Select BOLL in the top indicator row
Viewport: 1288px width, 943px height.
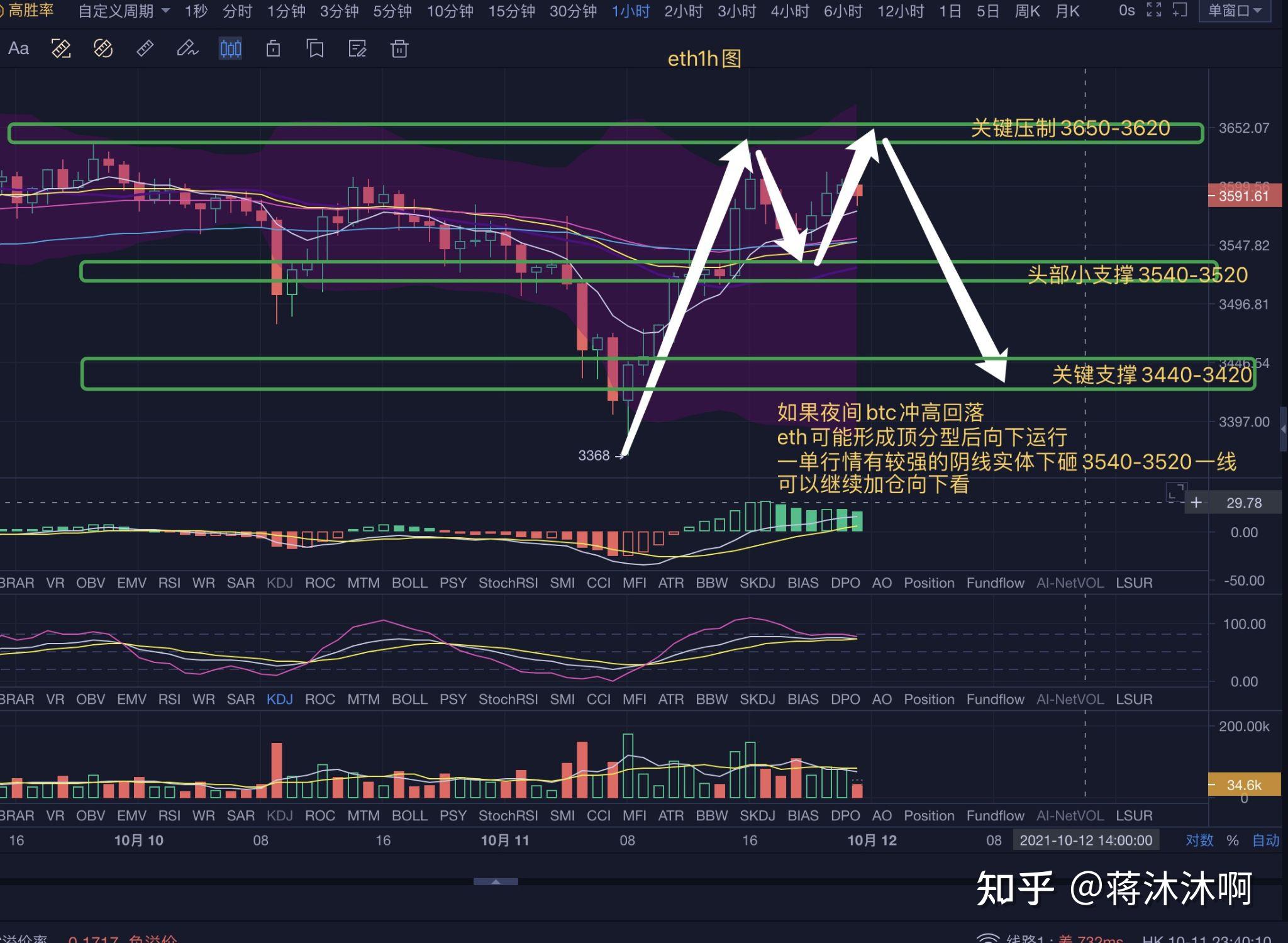tap(409, 583)
